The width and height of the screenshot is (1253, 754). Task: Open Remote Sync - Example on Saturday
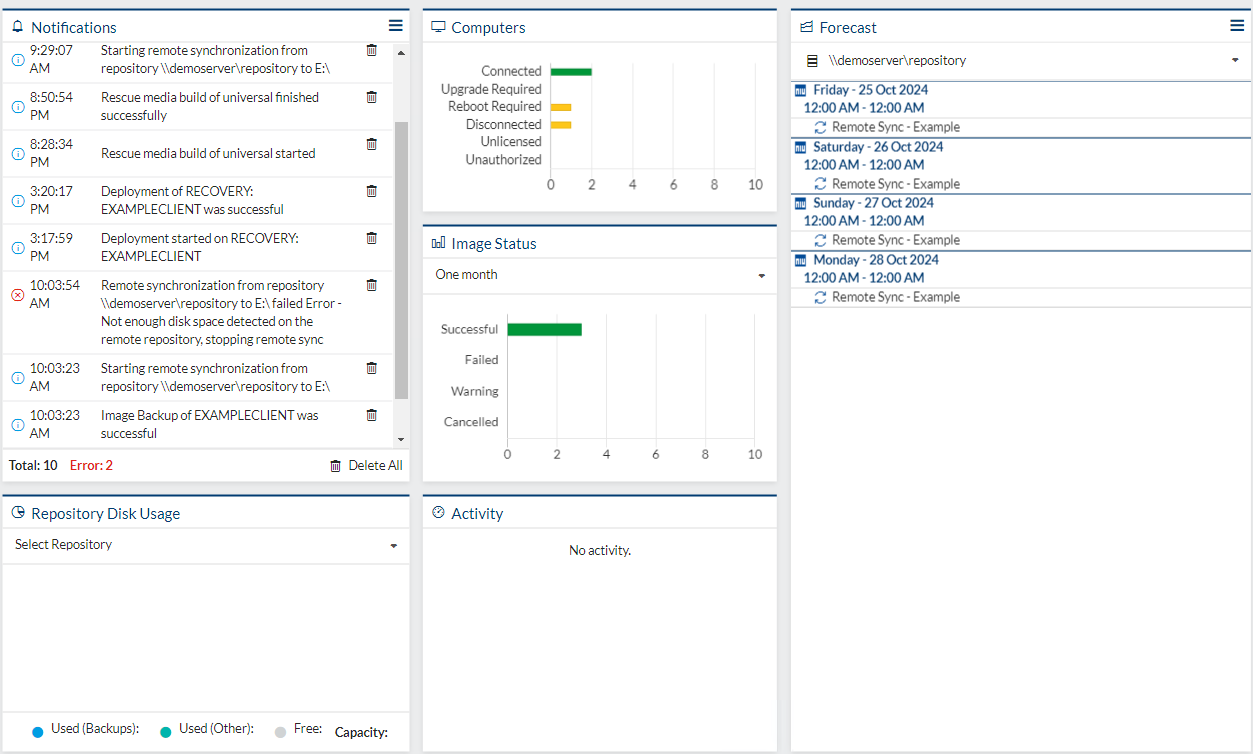click(886, 184)
